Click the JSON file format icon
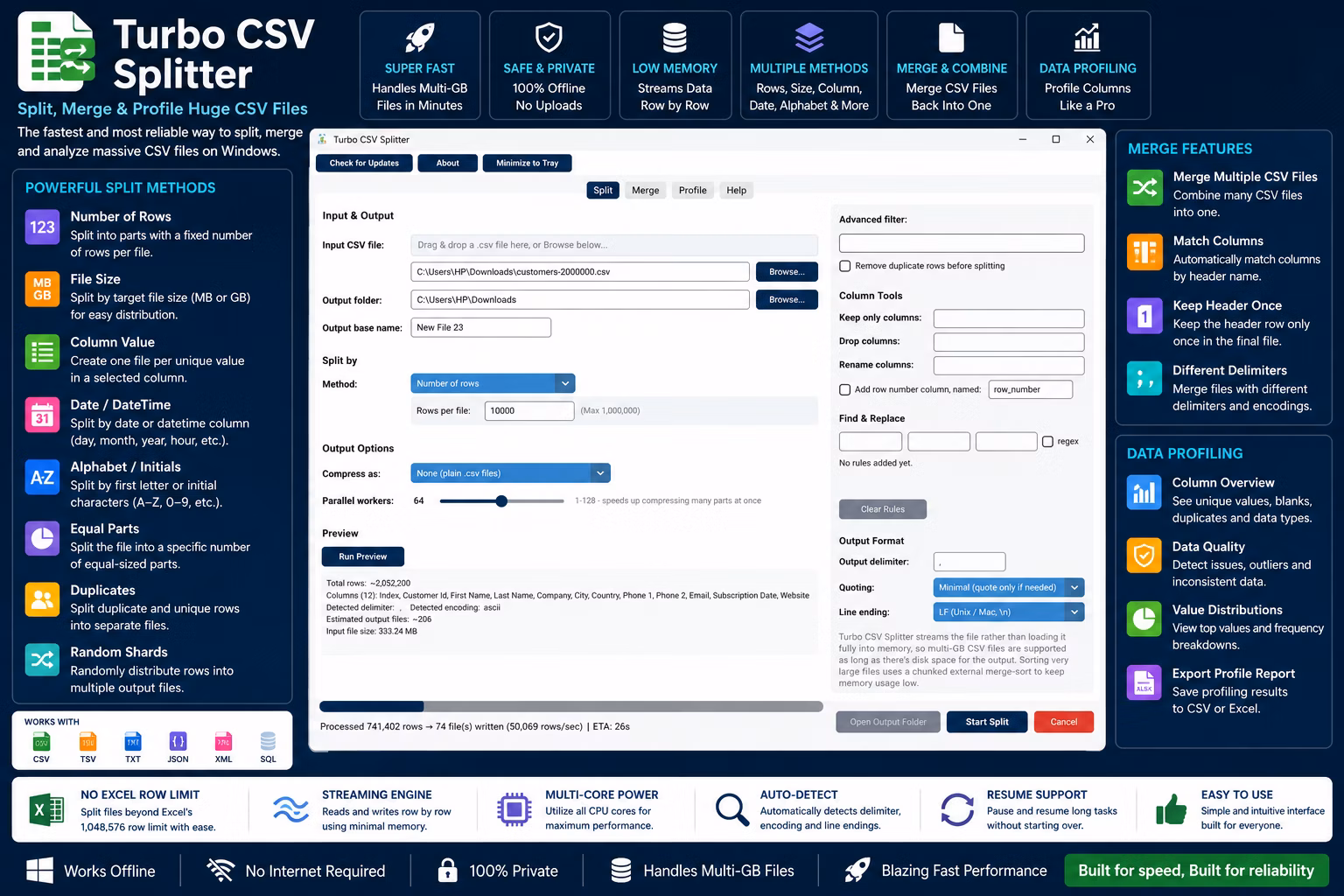This screenshot has width=1344, height=896. (x=178, y=741)
